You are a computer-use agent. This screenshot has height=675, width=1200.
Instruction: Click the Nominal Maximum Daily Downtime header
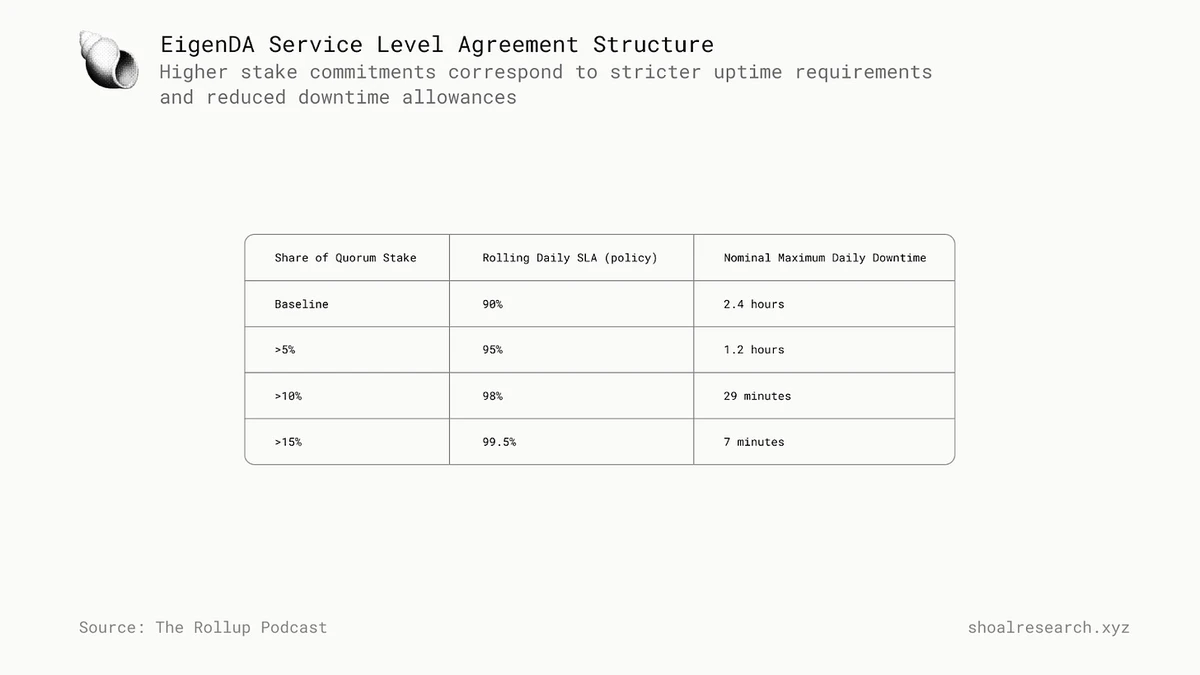pos(824,258)
